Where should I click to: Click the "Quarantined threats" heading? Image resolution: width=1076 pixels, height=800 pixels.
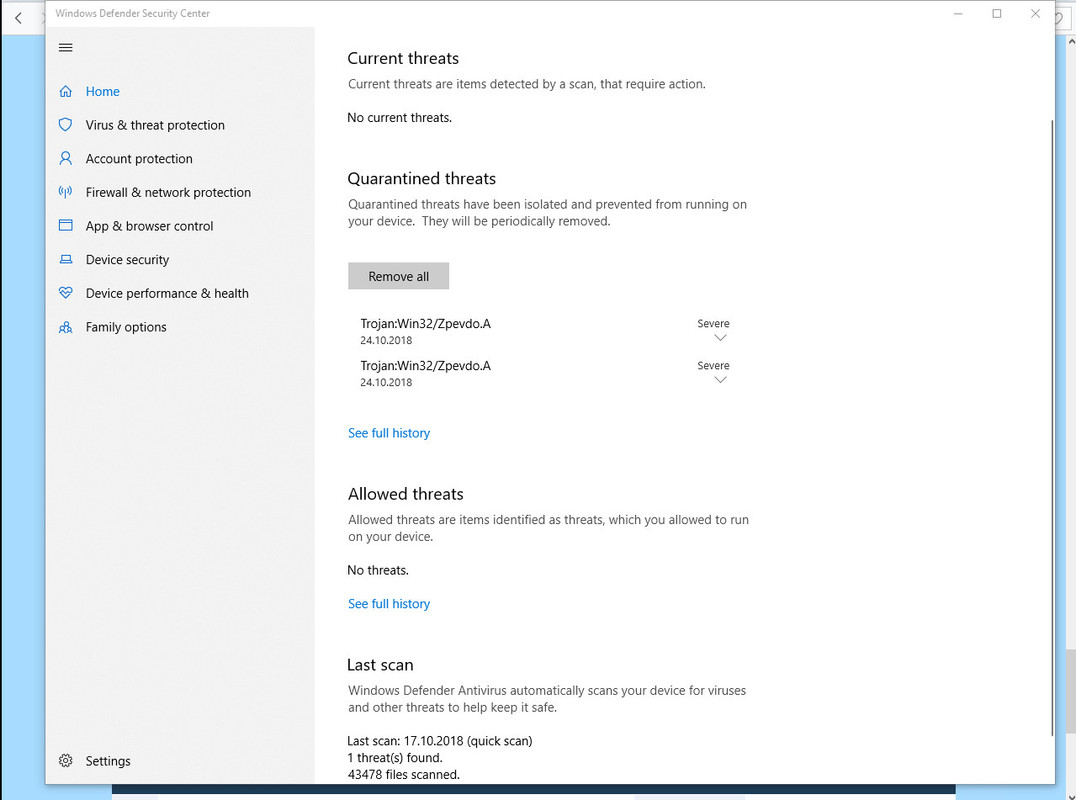click(421, 178)
